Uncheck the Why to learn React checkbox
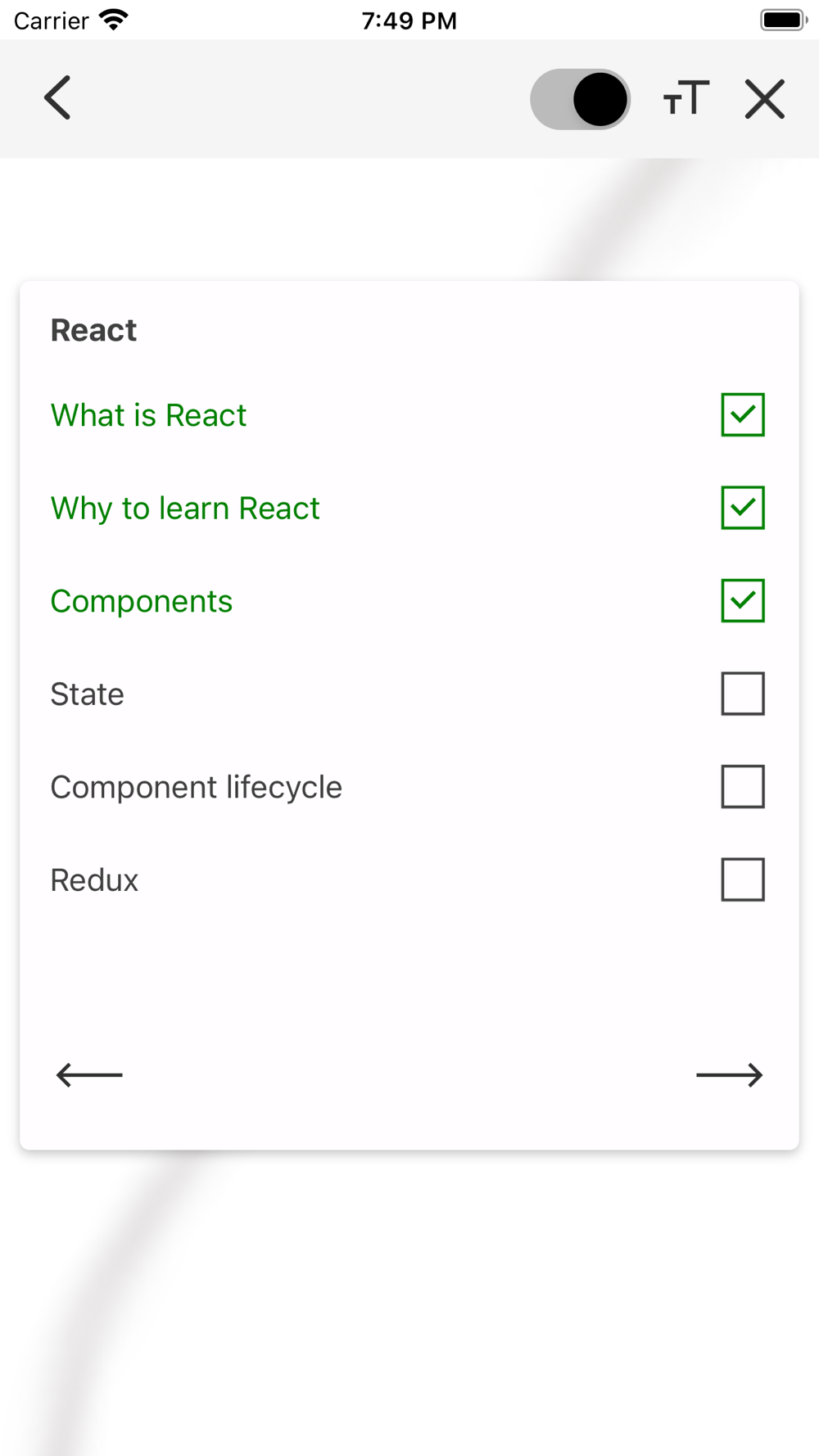 (743, 508)
